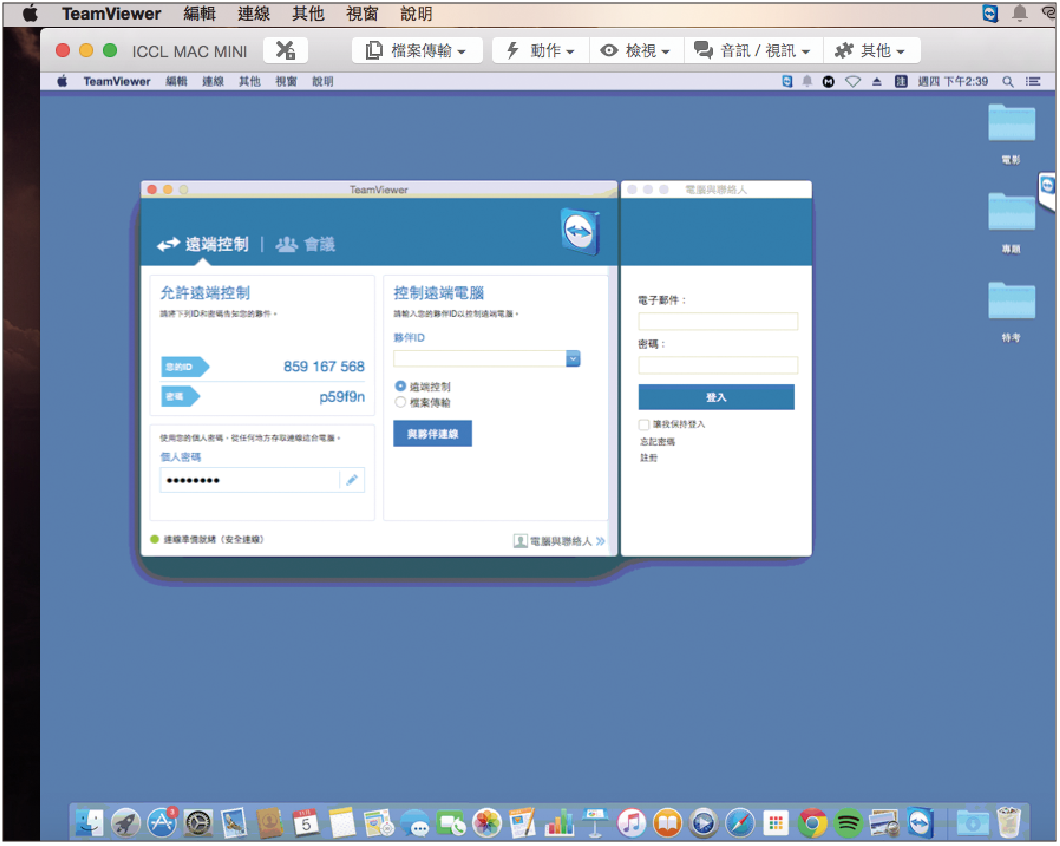Select the 遠端控制 radio button

point(400,386)
